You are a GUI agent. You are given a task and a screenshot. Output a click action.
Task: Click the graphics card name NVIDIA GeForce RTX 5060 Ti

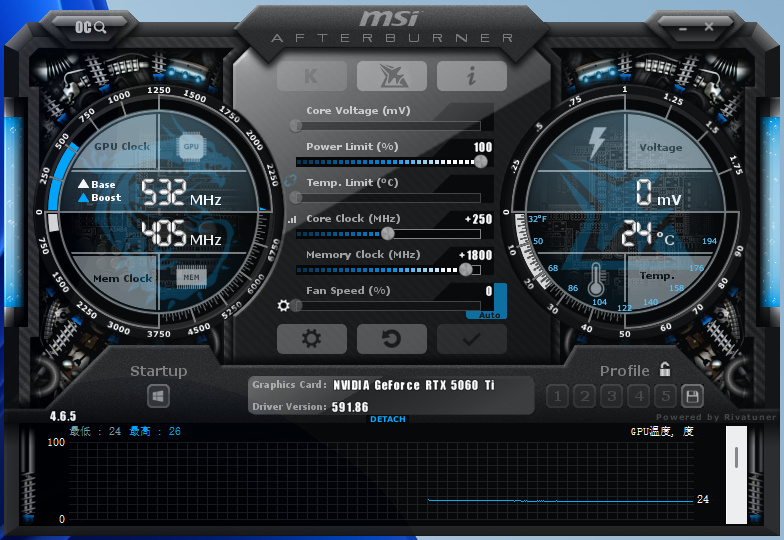click(414, 385)
